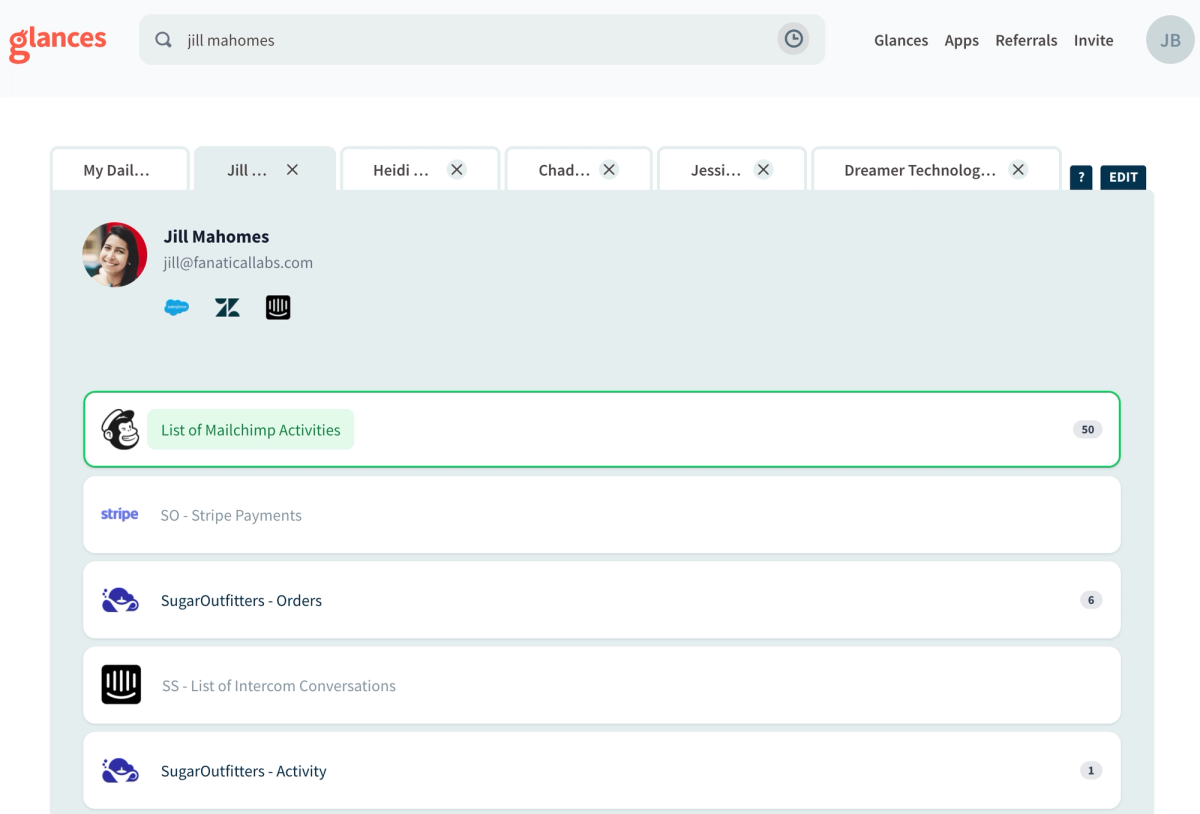
Task: Click the search field with jill mahomes
Action: pyautogui.click(x=482, y=40)
